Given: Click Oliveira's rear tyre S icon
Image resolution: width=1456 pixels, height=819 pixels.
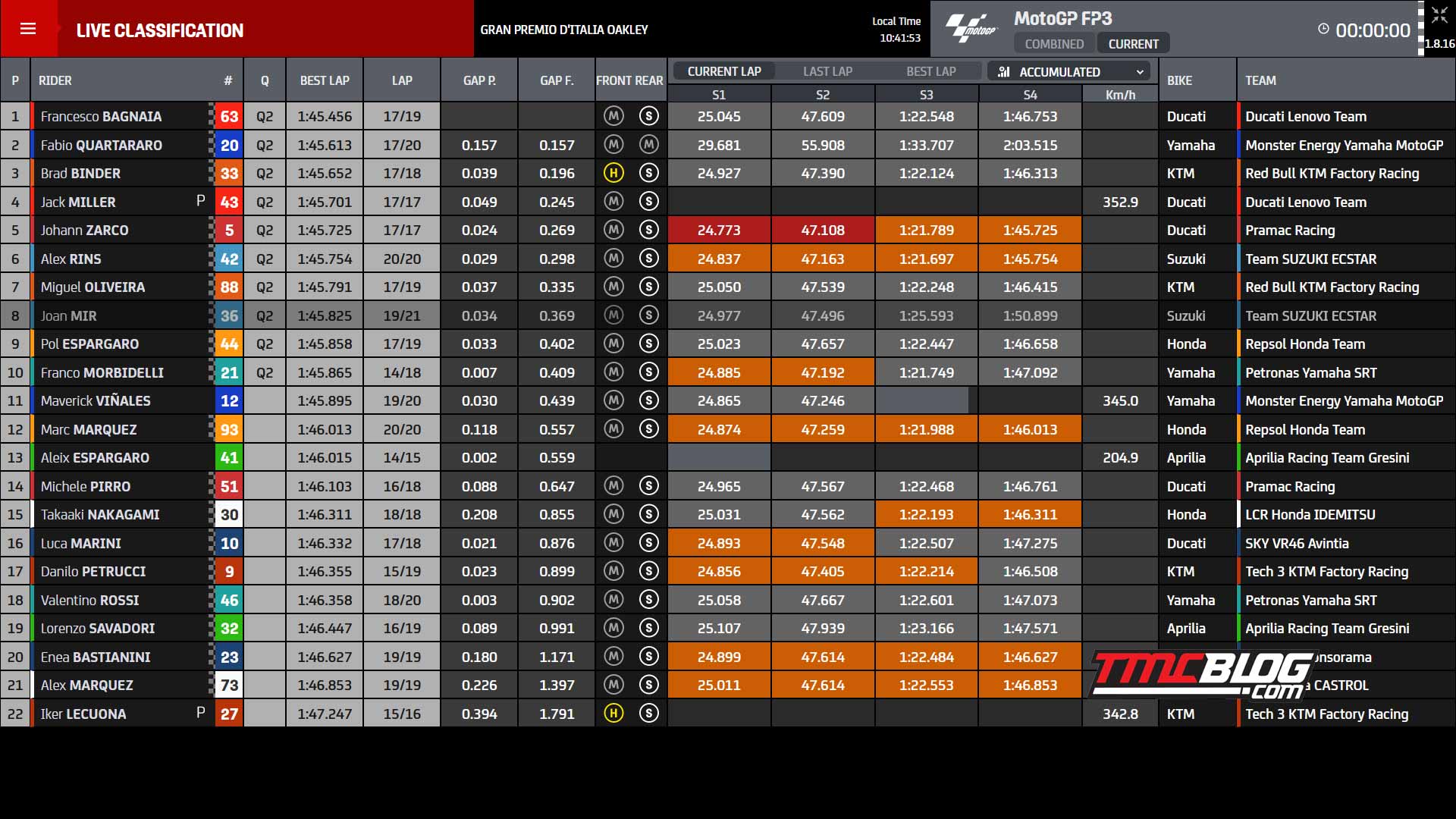Looking at the screenshot, I should tap(648, 287).
